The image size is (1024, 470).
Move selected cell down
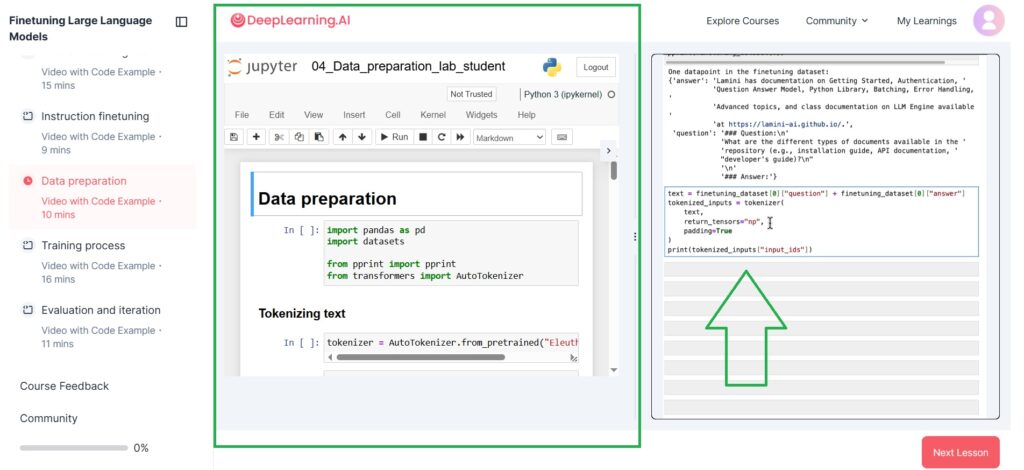point(362,137)
